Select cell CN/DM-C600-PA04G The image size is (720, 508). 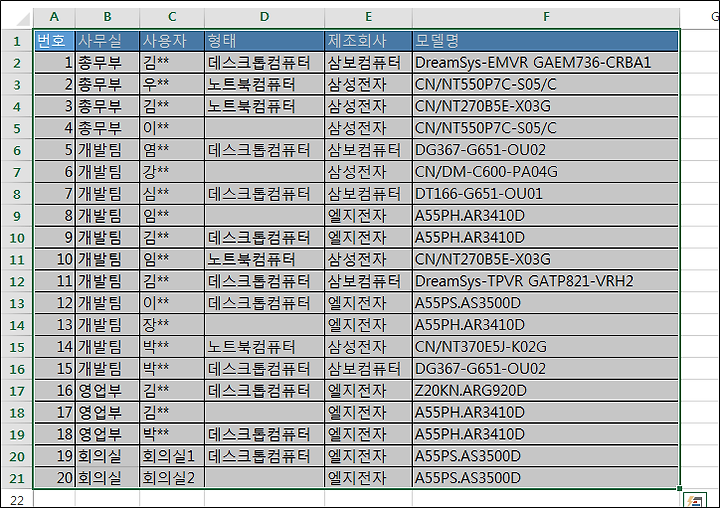click(546, 172)
